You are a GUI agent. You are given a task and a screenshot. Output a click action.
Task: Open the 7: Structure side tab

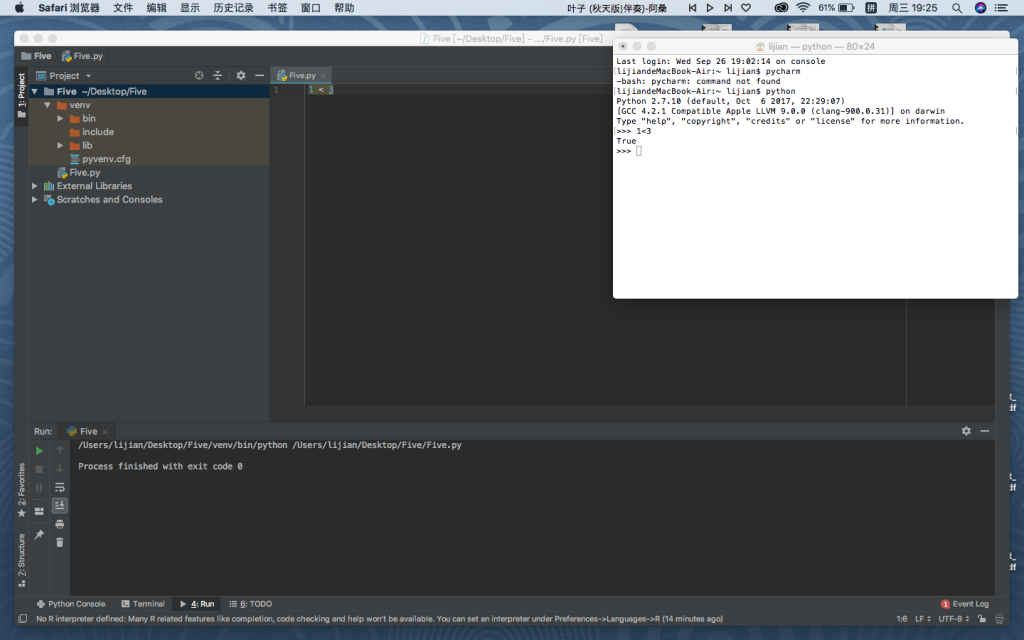22,560
